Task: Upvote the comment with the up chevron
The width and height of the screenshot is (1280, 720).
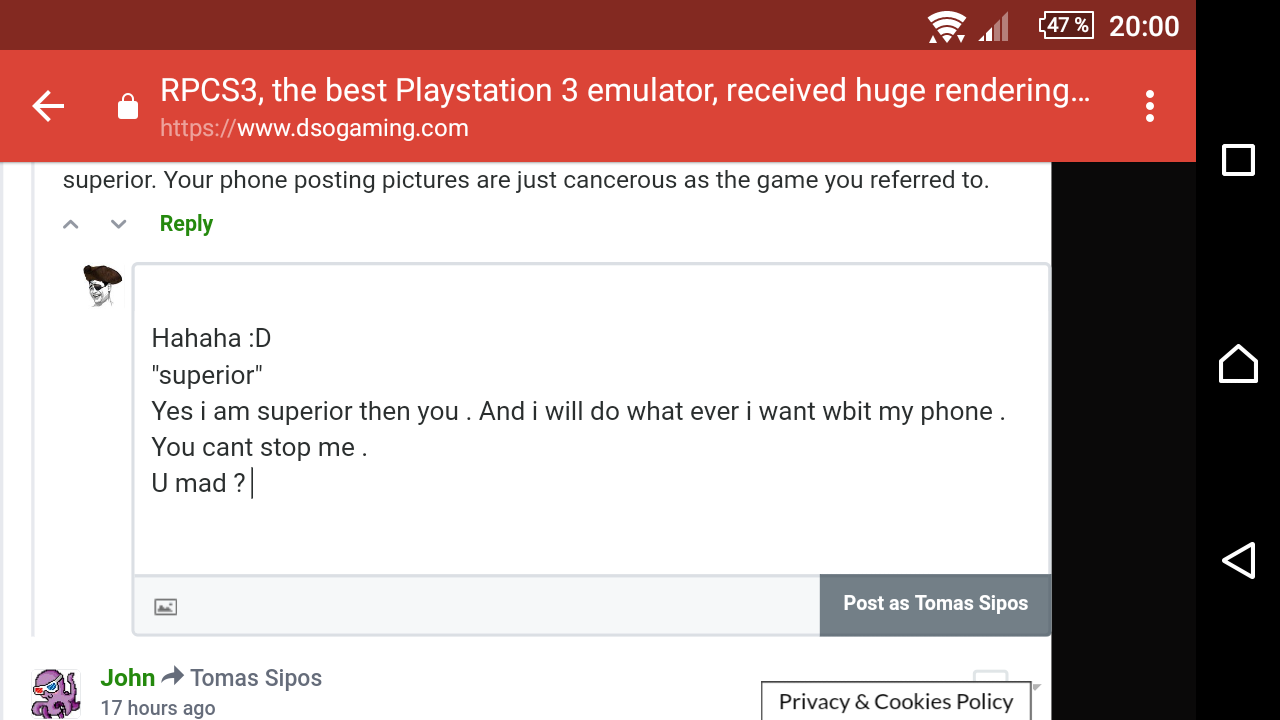Action: click(71, 224)
